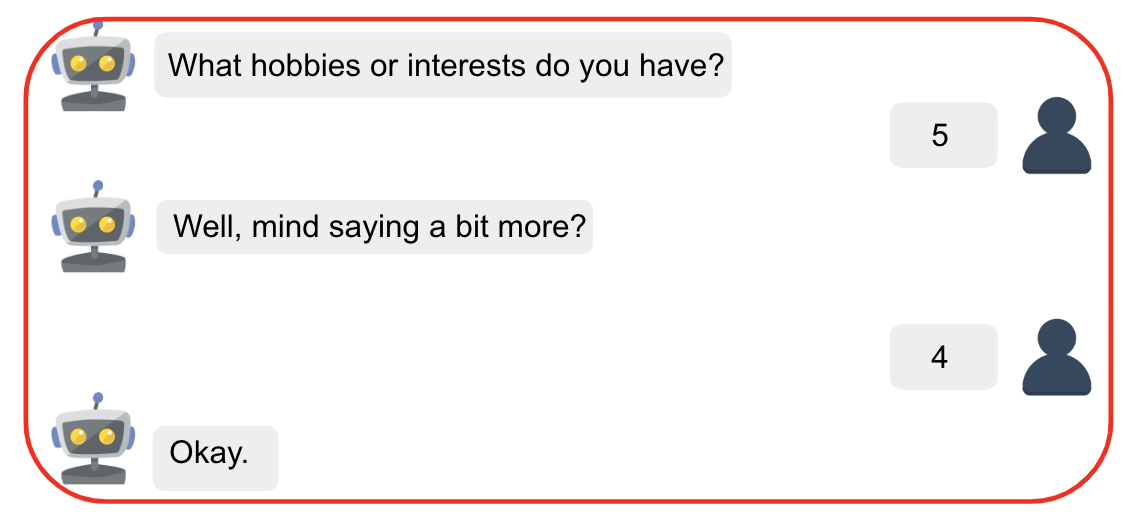Click the antenna tip of the middle robot

tap(98, 186)
